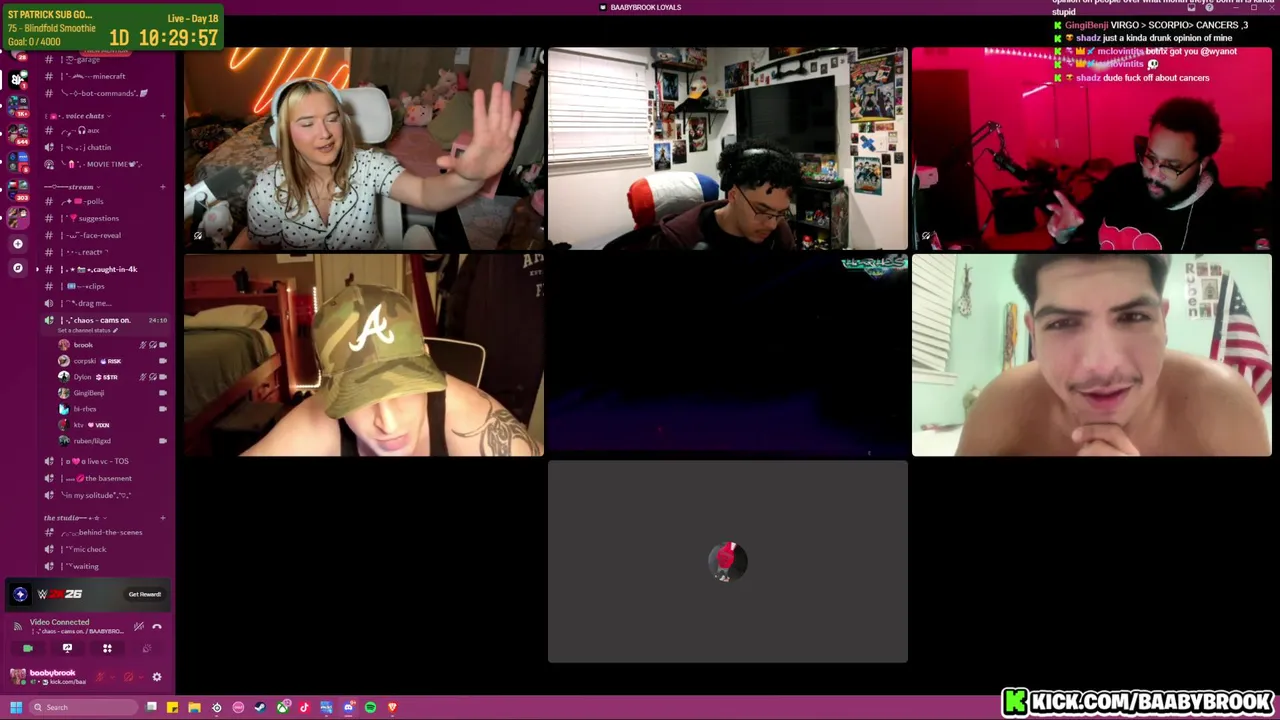Screen dimensions: 1280x720
Task: Join the live vc - TOS channel
Action: click(105, 461)
